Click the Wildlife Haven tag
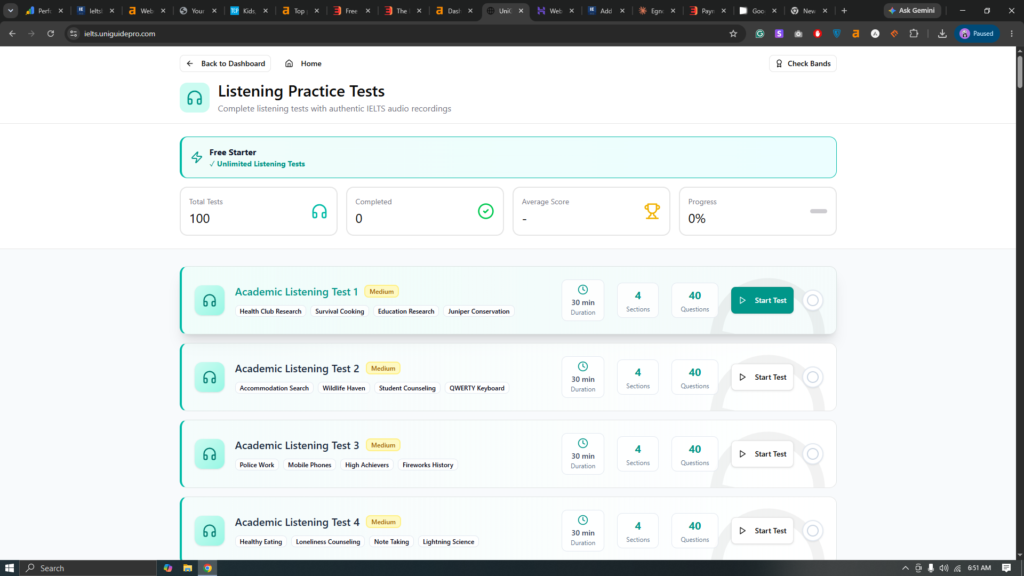The image size is (1024, 576). pos(344,388)
